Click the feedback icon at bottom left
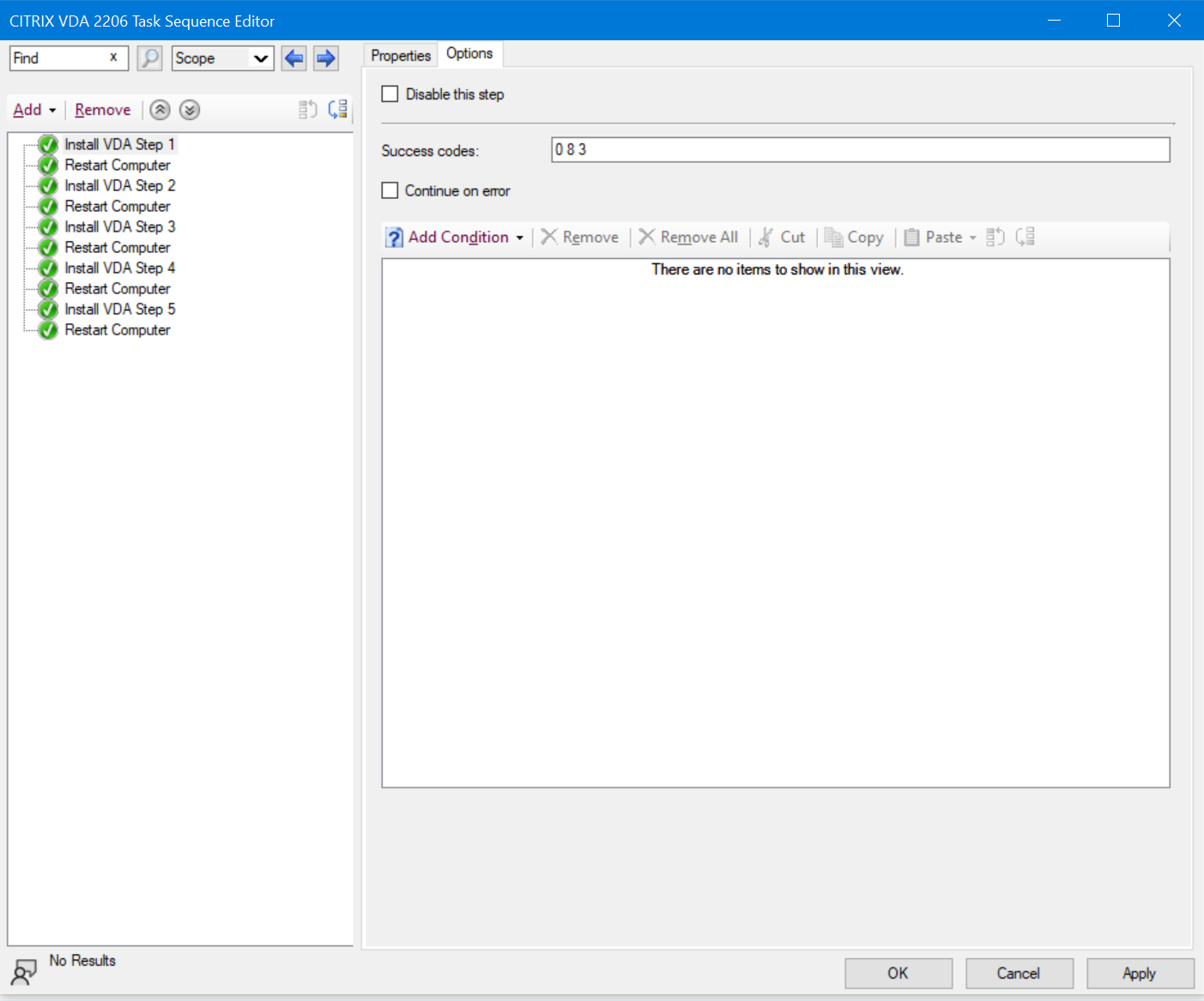 tap(23, 972)
